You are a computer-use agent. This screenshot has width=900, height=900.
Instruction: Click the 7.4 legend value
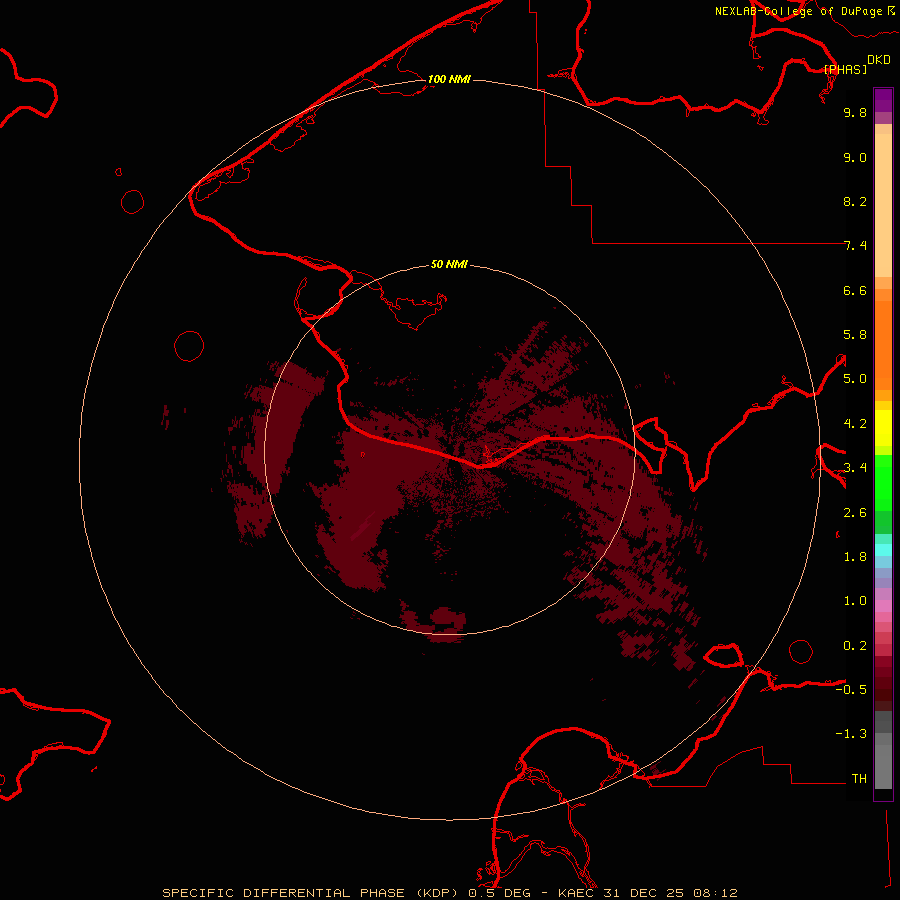pyautogui.click(x=855, y=246)
